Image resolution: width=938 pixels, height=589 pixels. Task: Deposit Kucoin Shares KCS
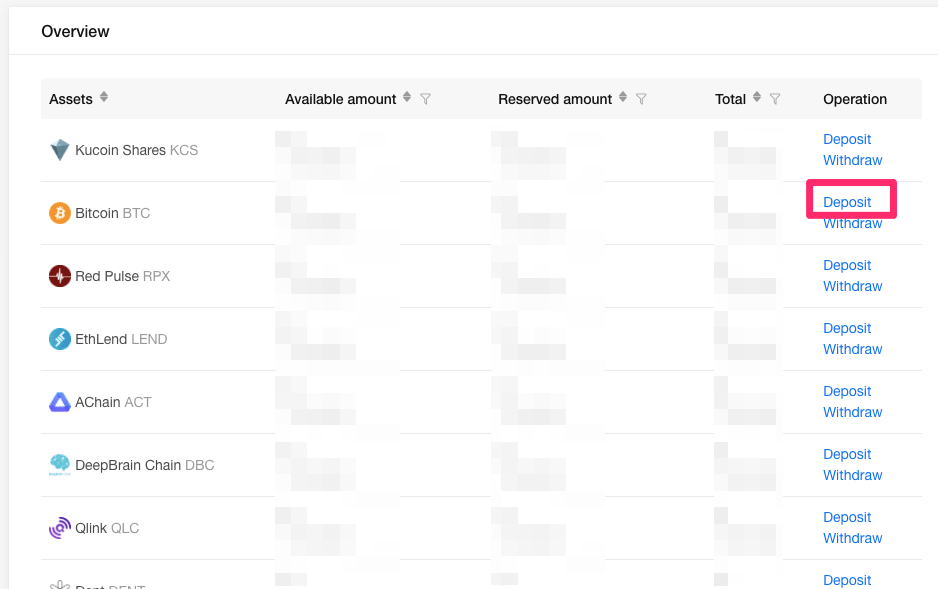coord(847,139)
